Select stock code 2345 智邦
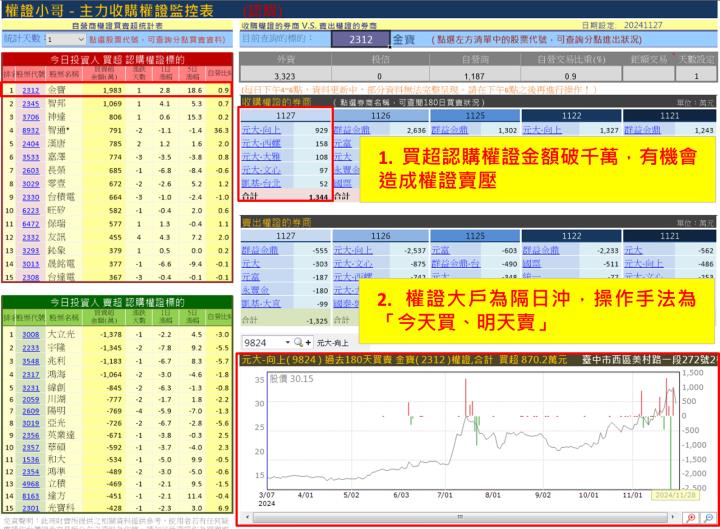The image size is (720, 529). point(31,103)
